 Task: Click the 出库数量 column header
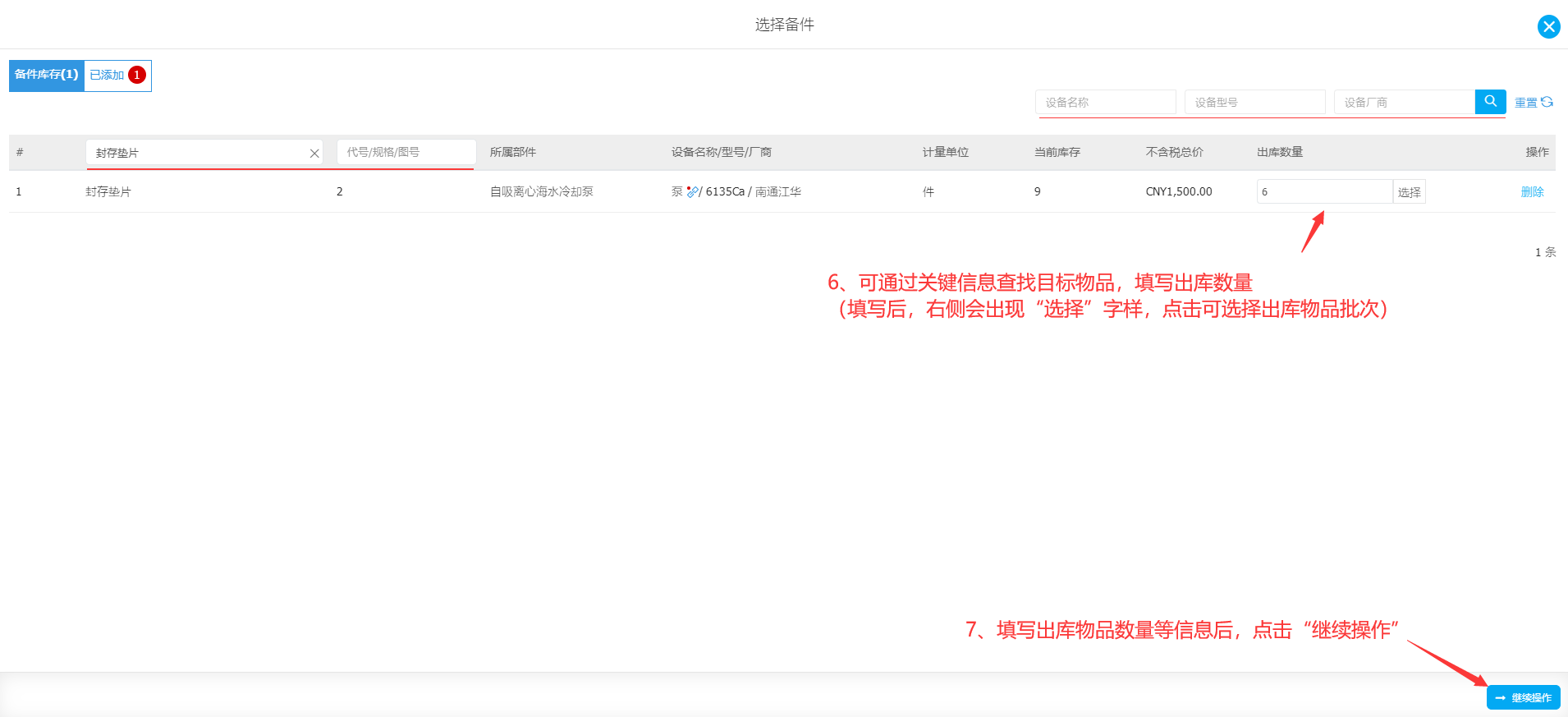[1280, 152]
